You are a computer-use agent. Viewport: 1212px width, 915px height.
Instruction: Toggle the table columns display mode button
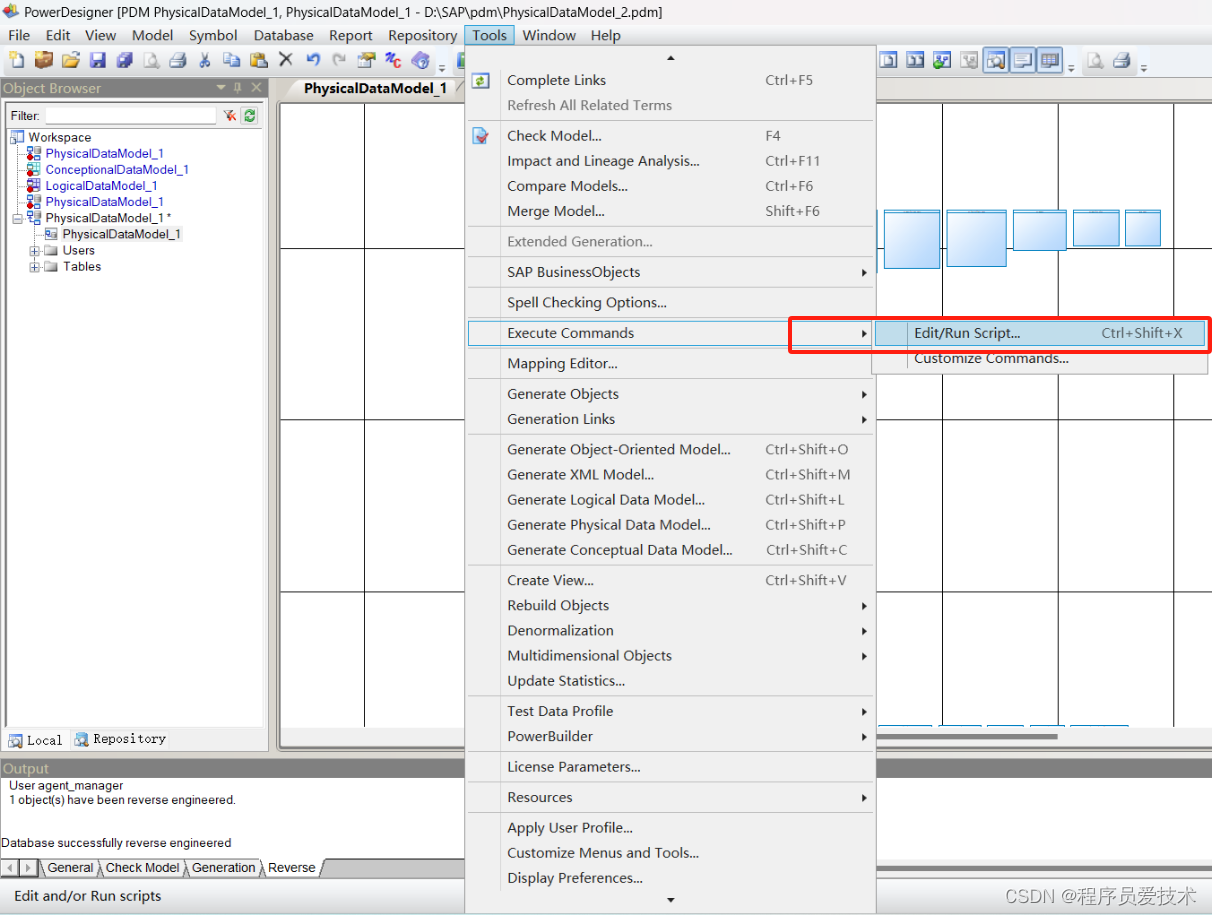coord(1049,60)
